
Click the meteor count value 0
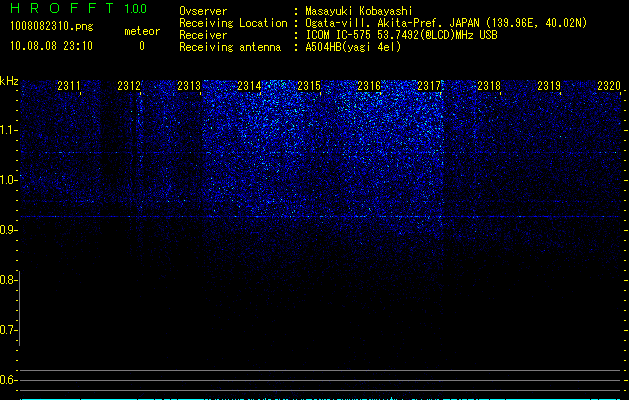click(142, 46)
